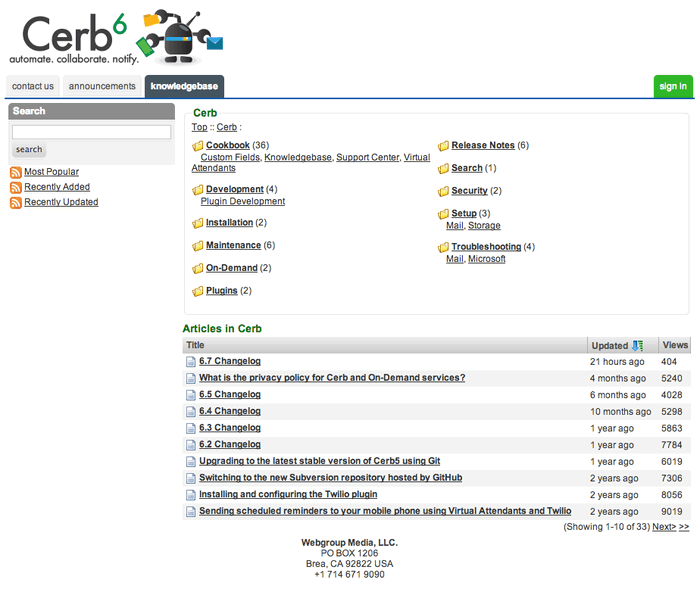
Task: Click the document icon beside Upgrading Cerb5 article
Action: (x=191, y=462)
